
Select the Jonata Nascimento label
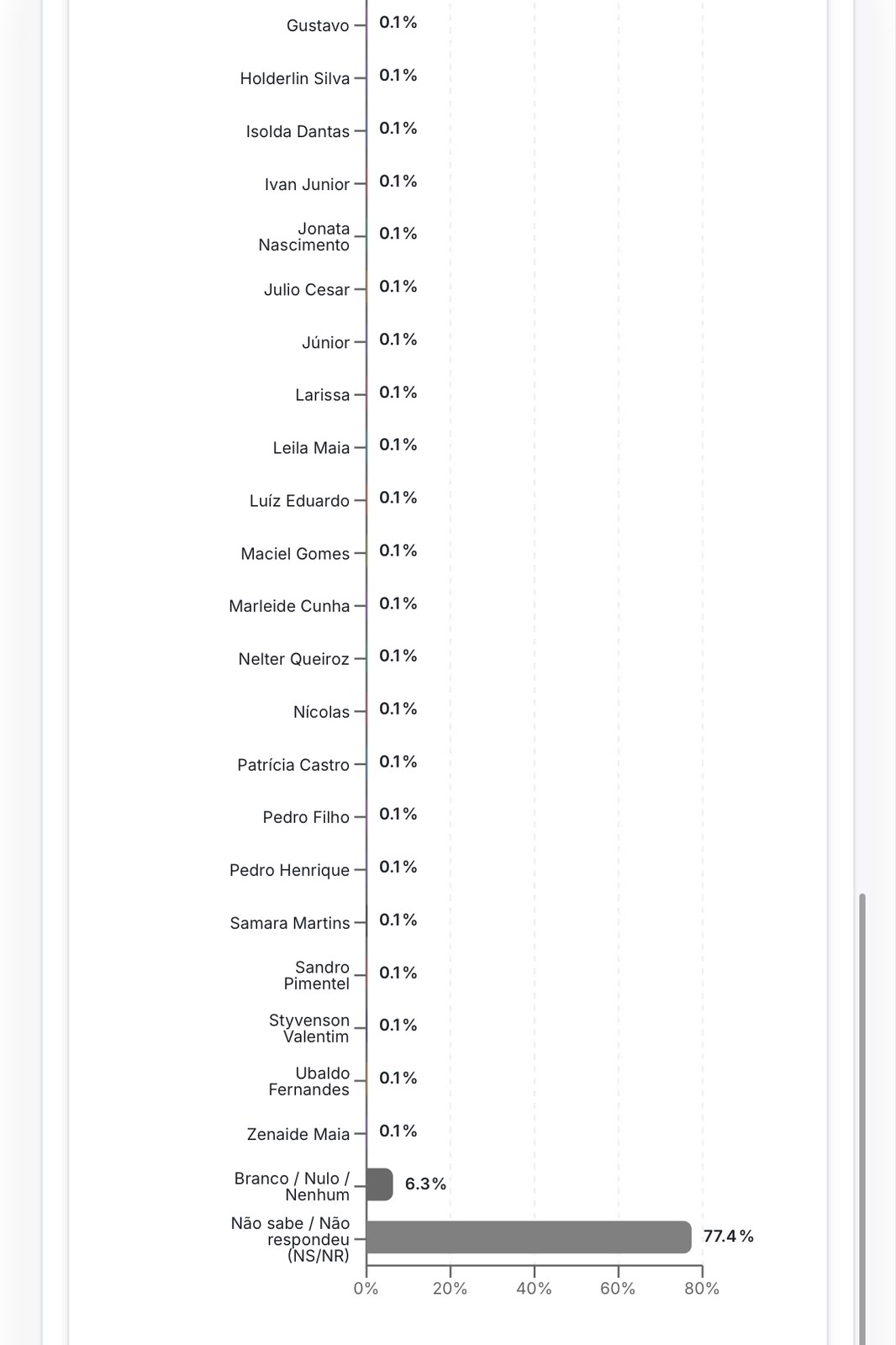click(x=303, y=236)
